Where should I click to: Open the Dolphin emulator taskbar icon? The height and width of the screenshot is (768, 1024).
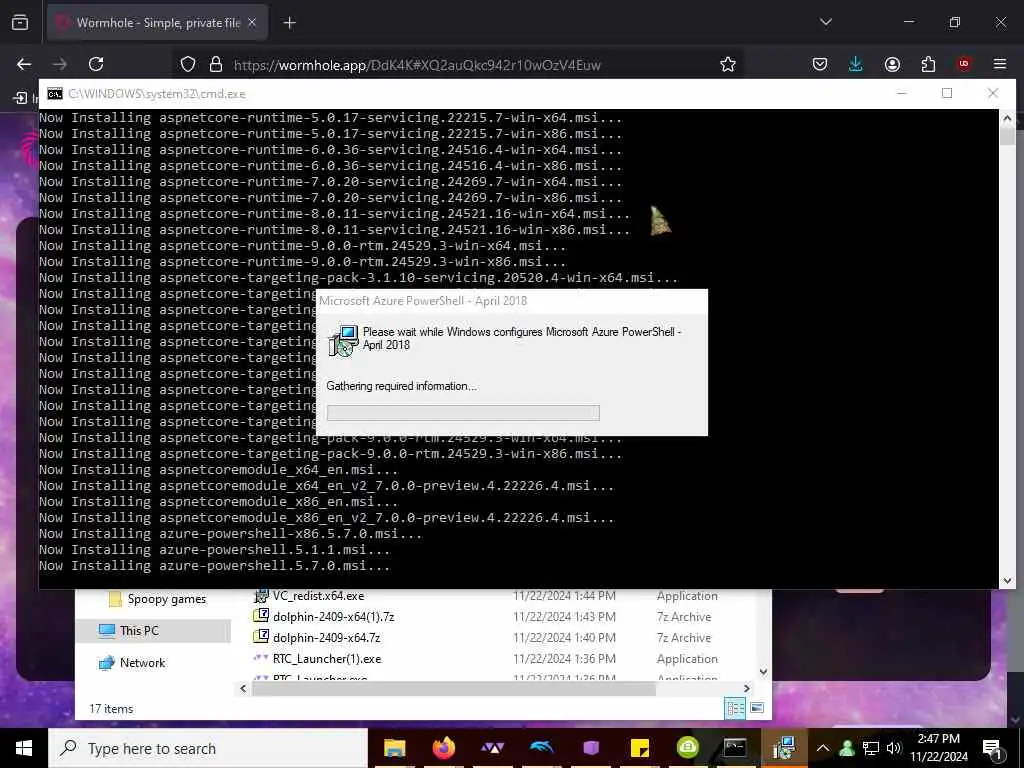pos(541,748)
